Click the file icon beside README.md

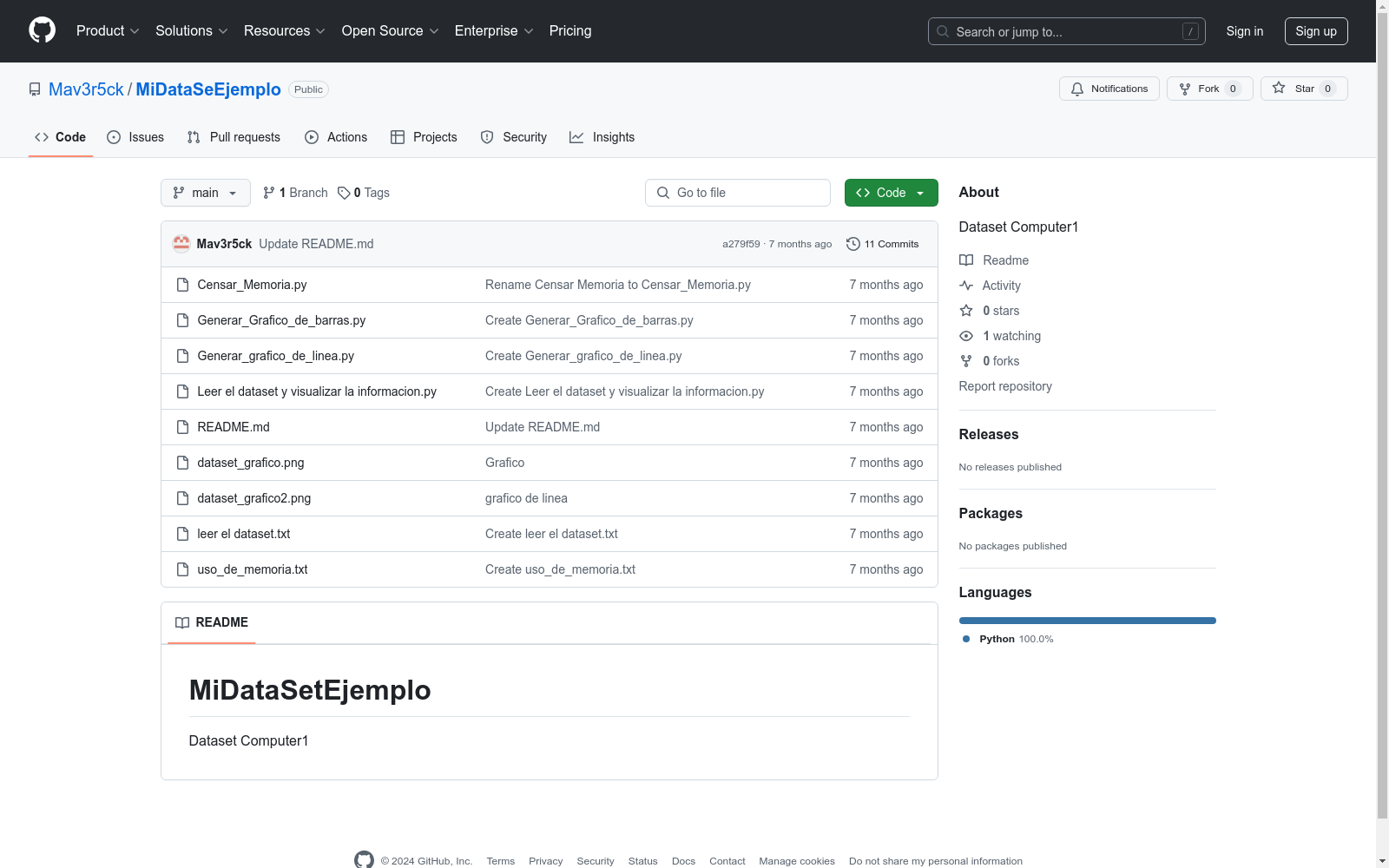click(x=182, y=427)
